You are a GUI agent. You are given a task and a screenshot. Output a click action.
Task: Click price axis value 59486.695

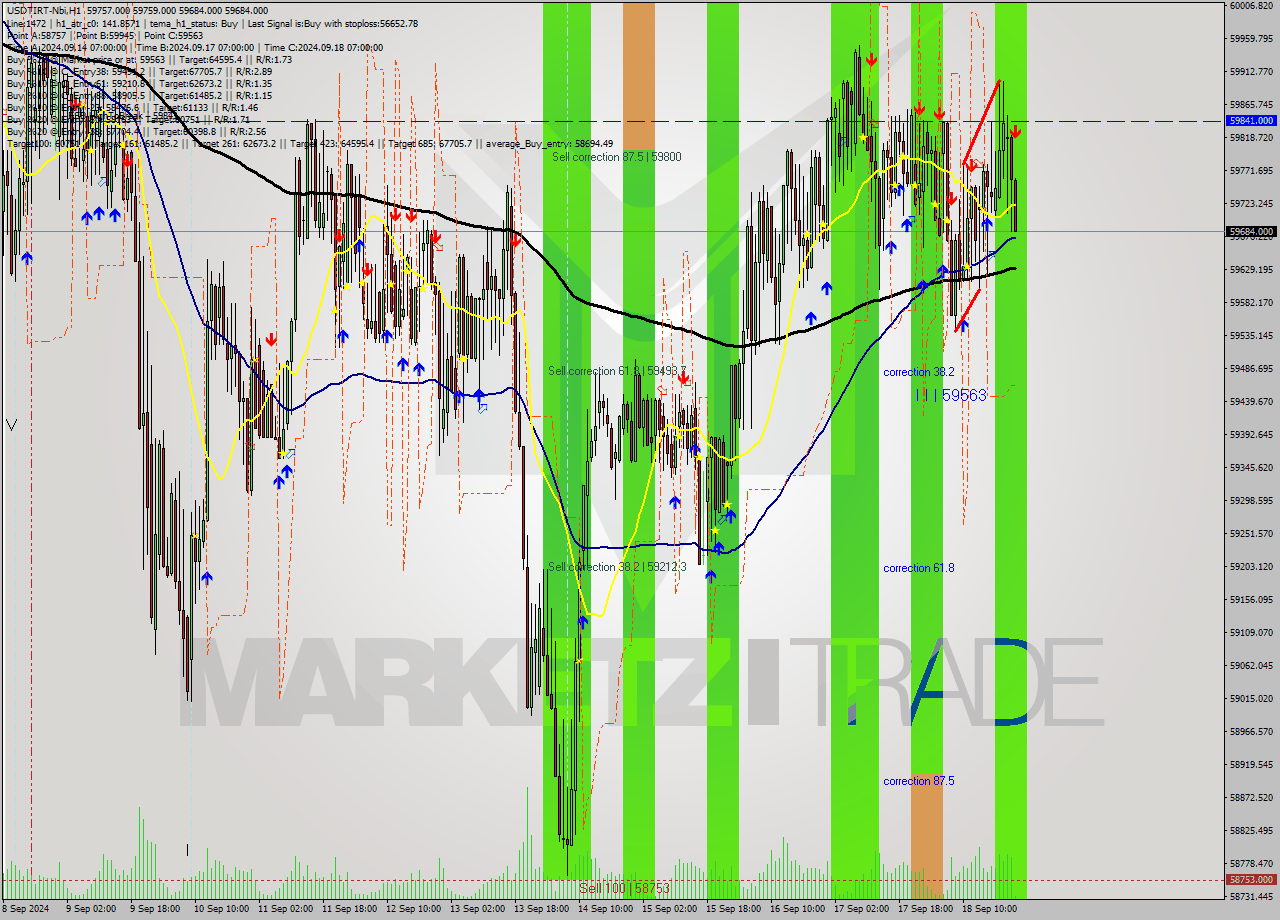point(1251,368)
